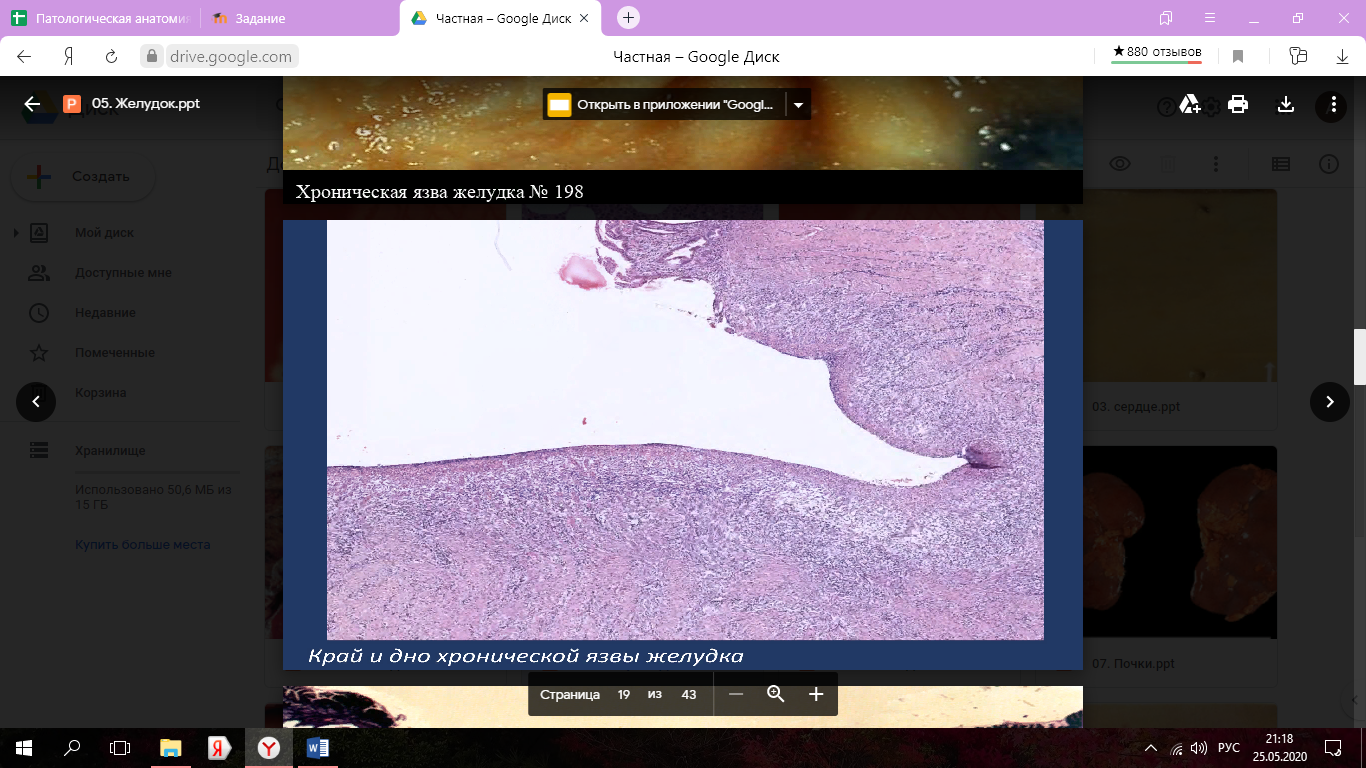Click the page number field showing 19

623,694
